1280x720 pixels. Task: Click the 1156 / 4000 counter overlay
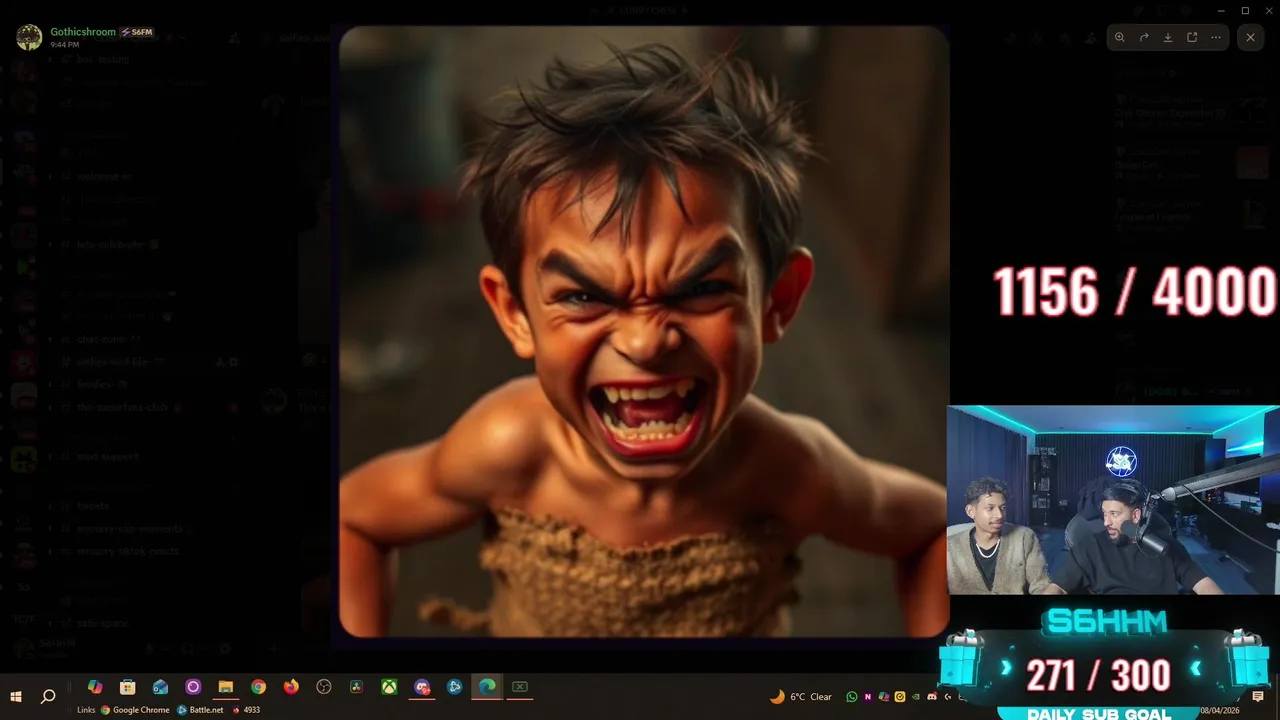pos(1135,292)
